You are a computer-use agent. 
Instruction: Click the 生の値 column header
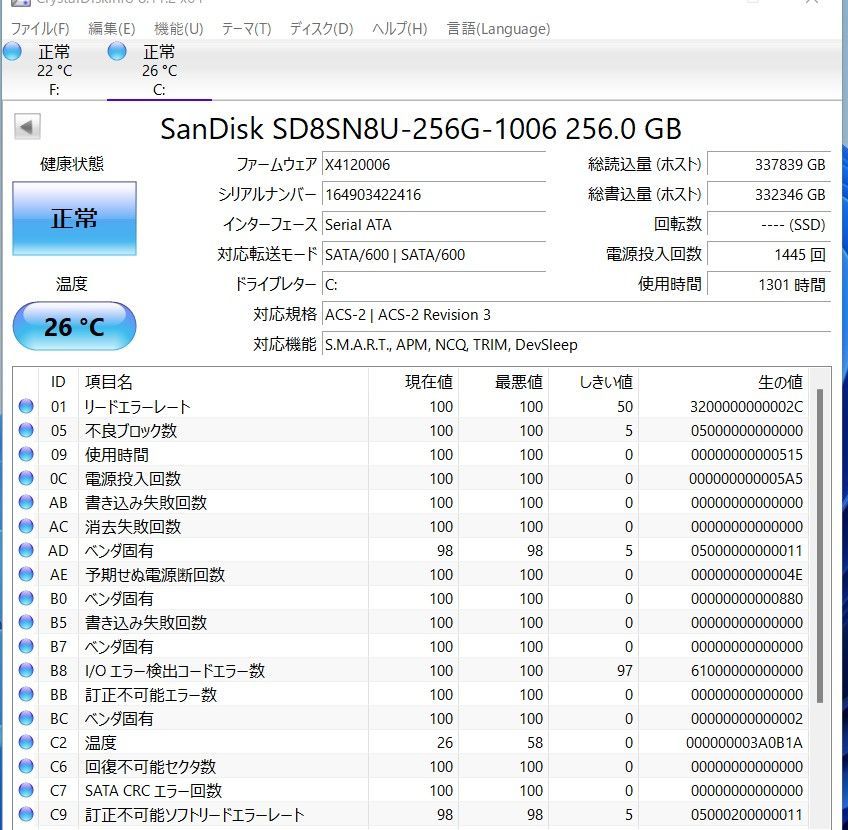(724, 382)
